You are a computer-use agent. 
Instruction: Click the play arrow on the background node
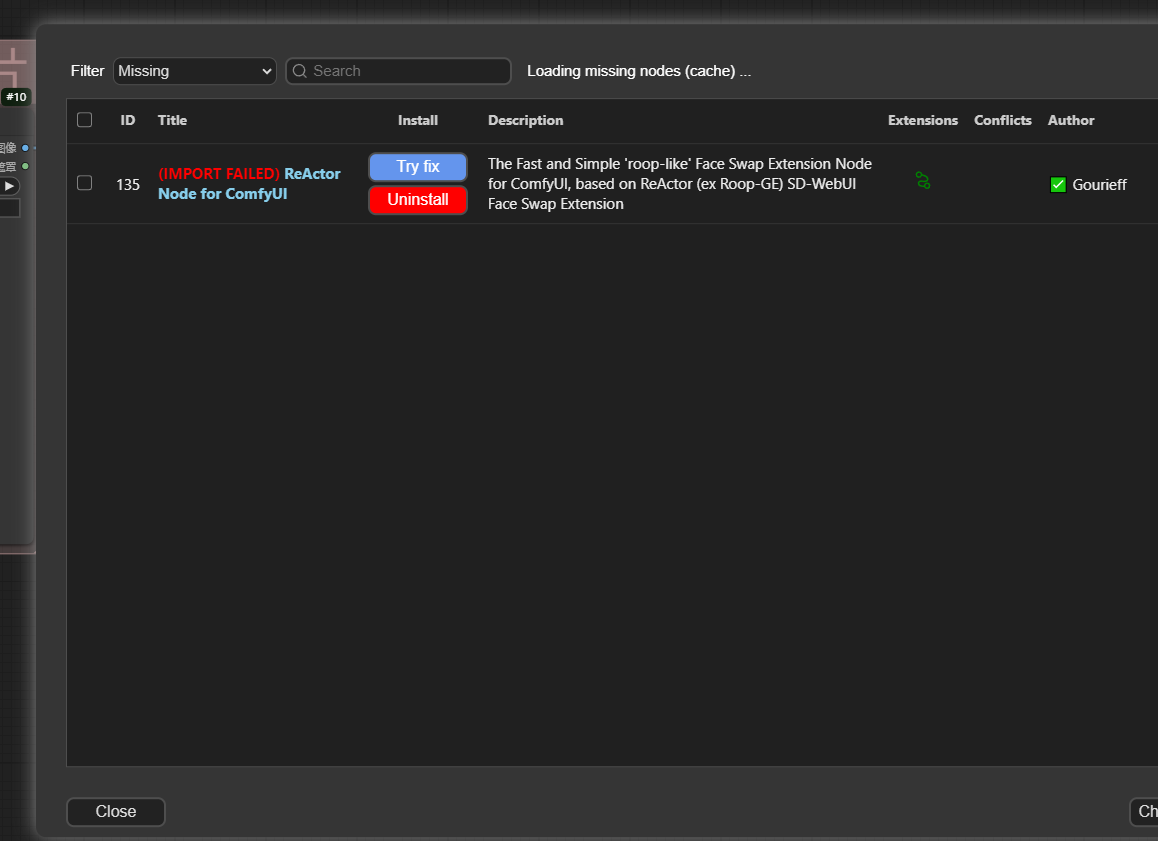[9, 186]
